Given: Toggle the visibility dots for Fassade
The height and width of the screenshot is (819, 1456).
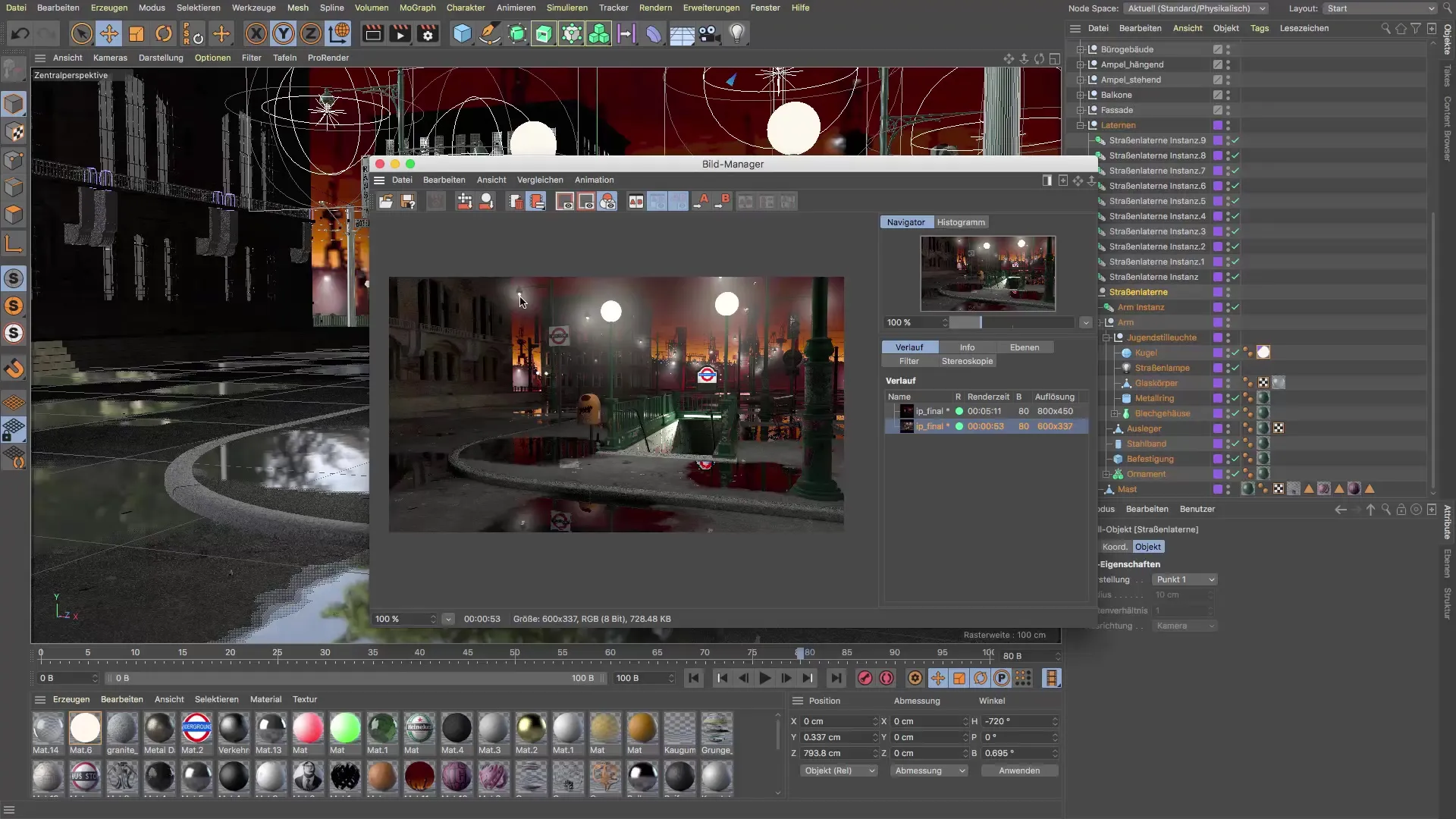Looking at the screenshot, I should pyautogui.click(x=1228, y=110).
